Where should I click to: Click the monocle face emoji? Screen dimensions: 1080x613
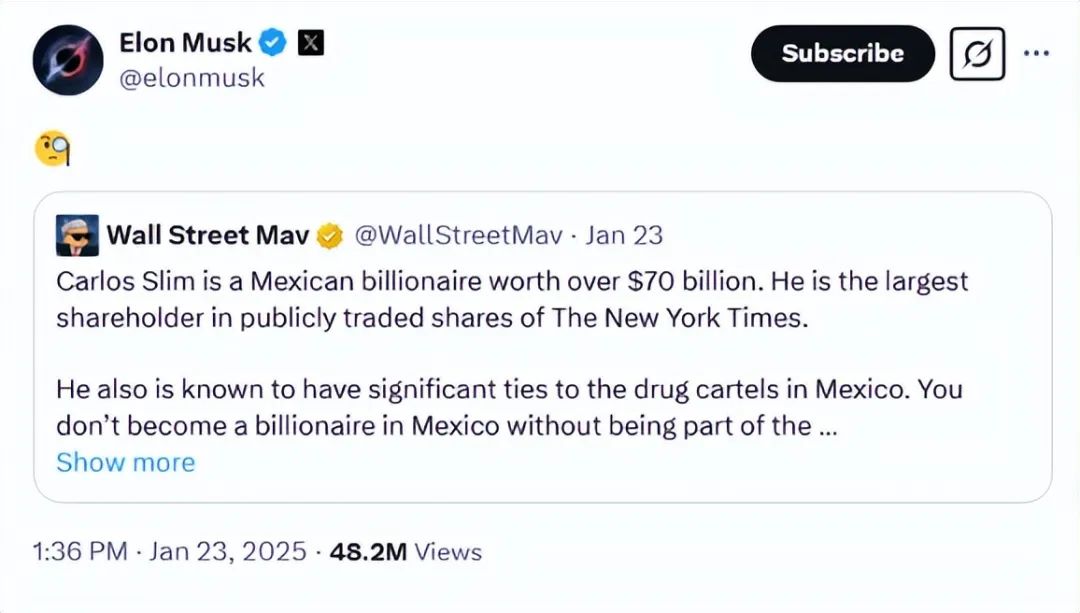pyautogui.click(x=53, y=150)
